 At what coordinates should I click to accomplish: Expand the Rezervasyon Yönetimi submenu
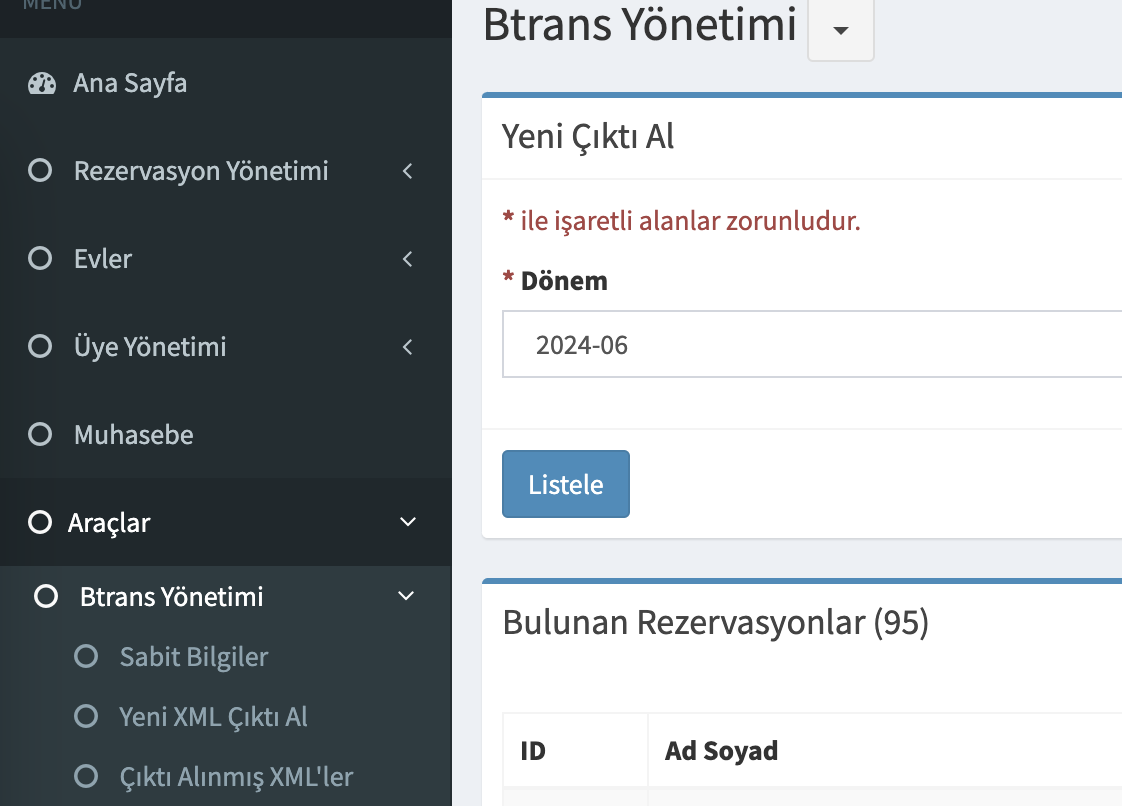pyautogui.click(x=407, y=170)
